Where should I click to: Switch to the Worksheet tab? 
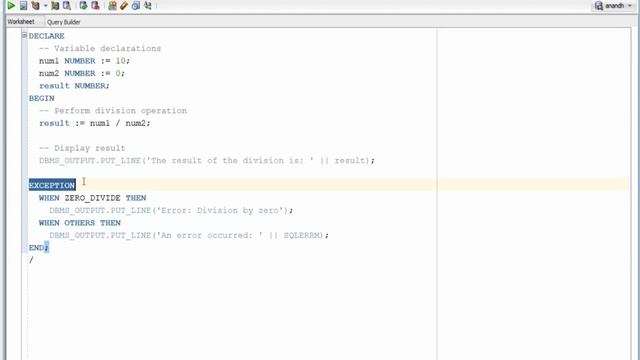pos(21,22)
